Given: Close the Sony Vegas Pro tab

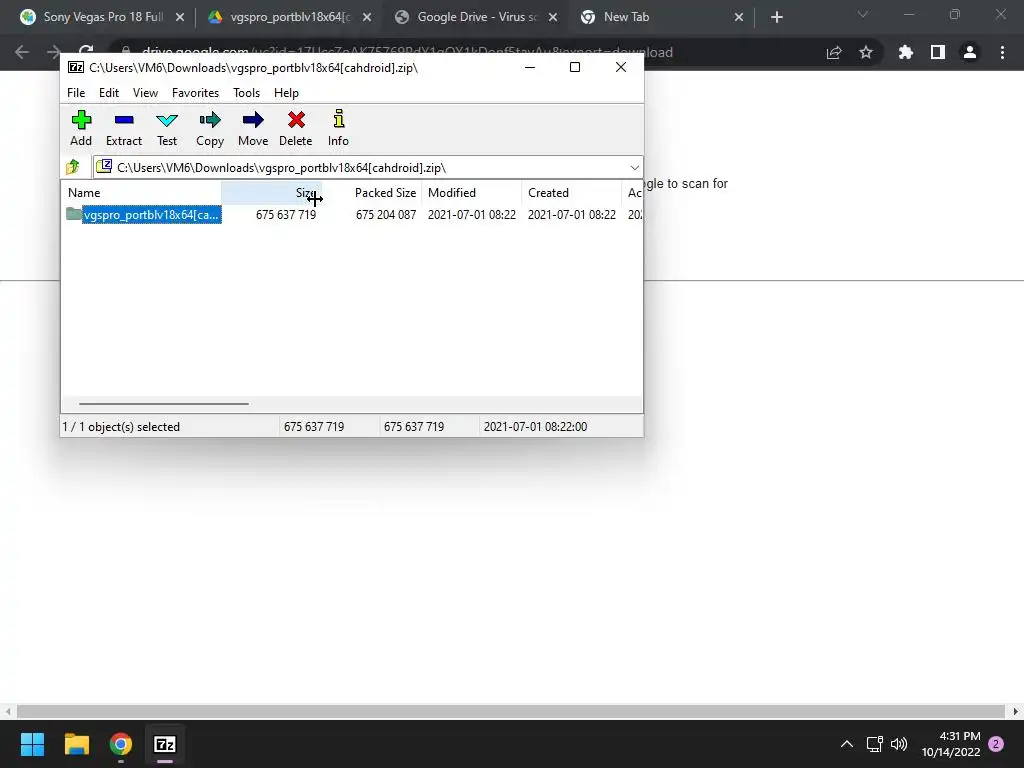Looking at the screenshot, I should pyautogui.click(x=180, y=17).
